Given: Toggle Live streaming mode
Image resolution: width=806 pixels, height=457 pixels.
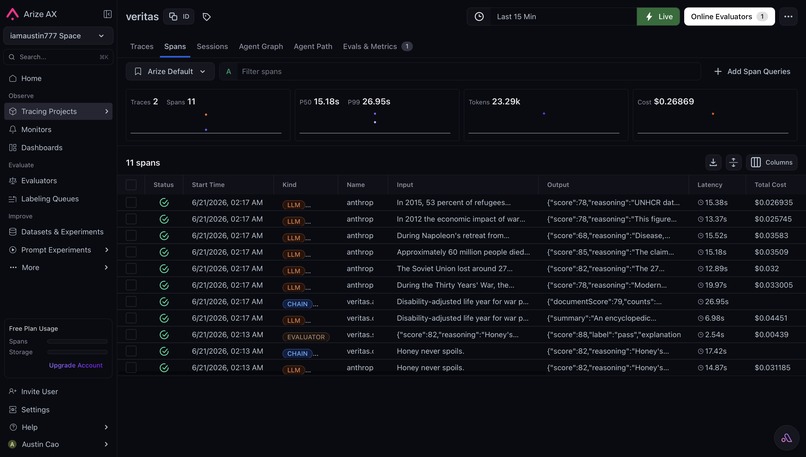Looking at the screenshot, I should click(x=658, y=16).
